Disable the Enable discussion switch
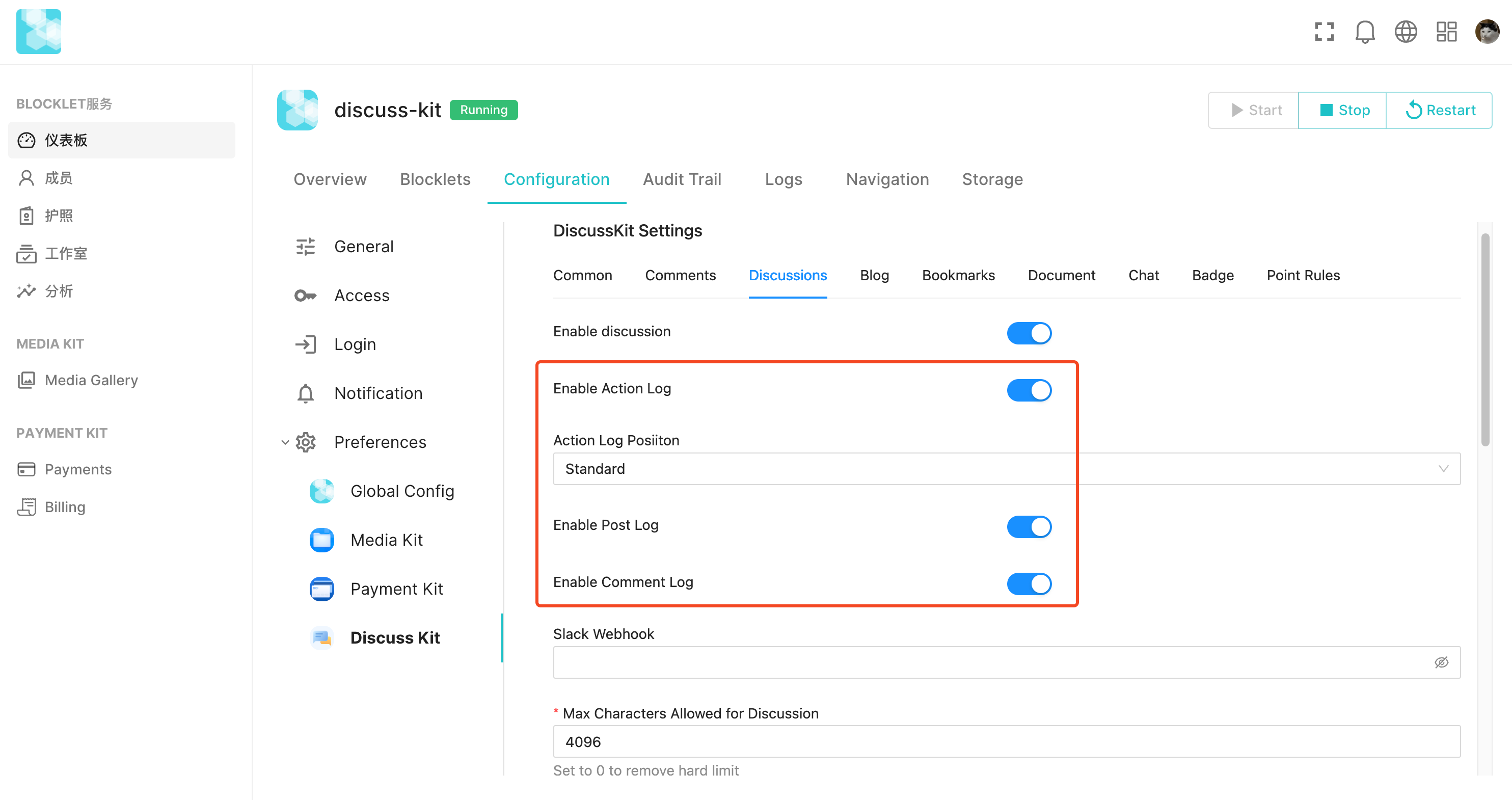 [x=1029, y=333]
